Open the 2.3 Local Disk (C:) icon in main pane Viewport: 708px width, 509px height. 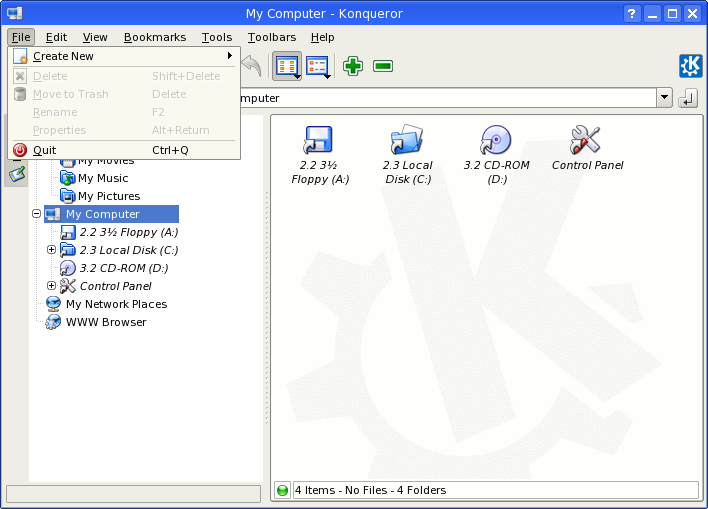tap(407, 140)
